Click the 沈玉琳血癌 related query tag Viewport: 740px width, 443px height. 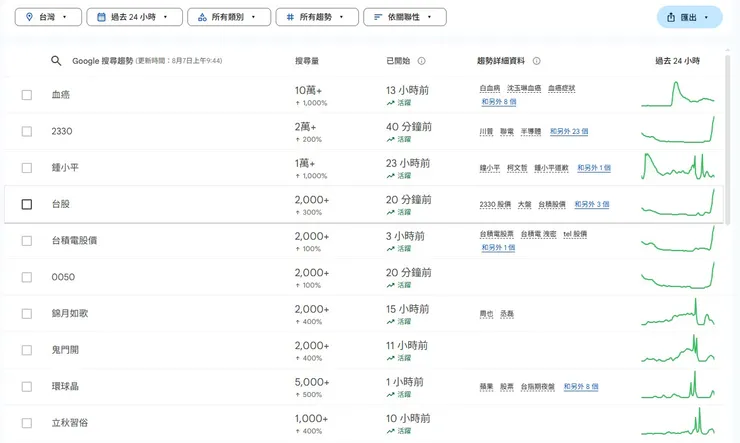[x=524, y=88]
